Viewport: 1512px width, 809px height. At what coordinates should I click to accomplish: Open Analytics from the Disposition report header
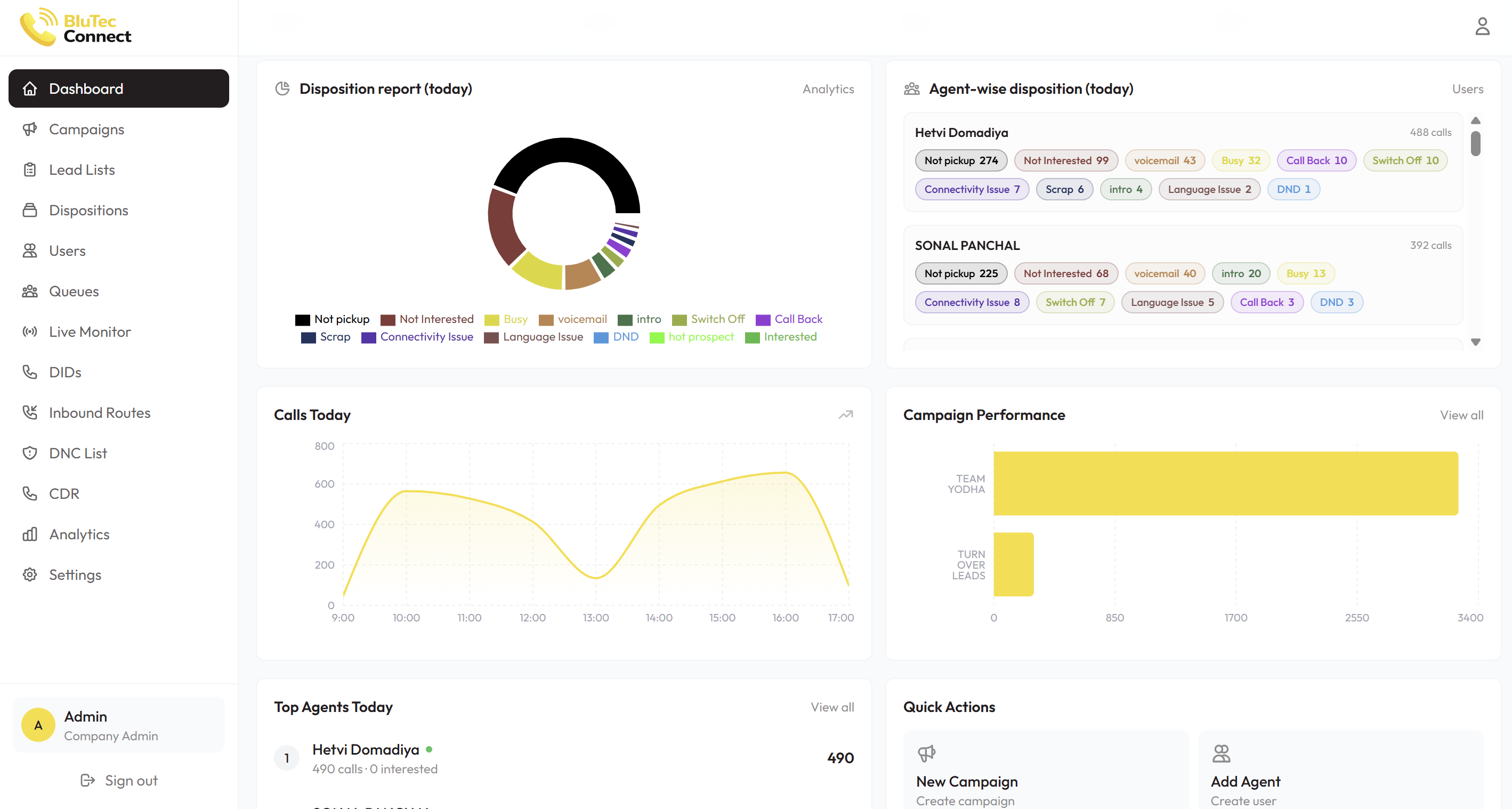click(828, 88)
